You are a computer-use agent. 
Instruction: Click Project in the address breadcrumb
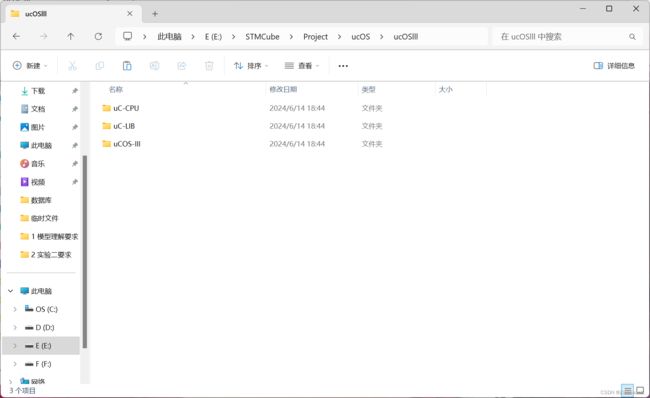coord(315,36)
